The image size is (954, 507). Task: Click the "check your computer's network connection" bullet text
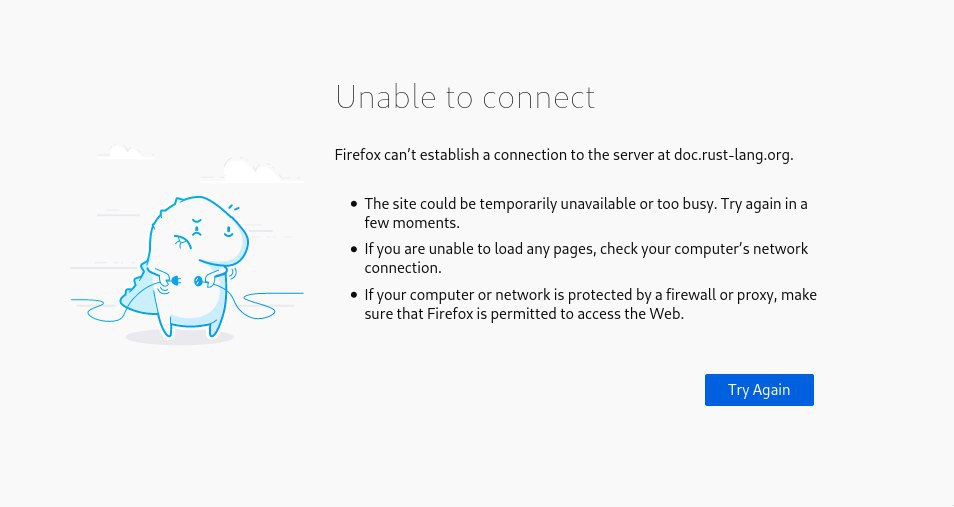click(586, 258)
